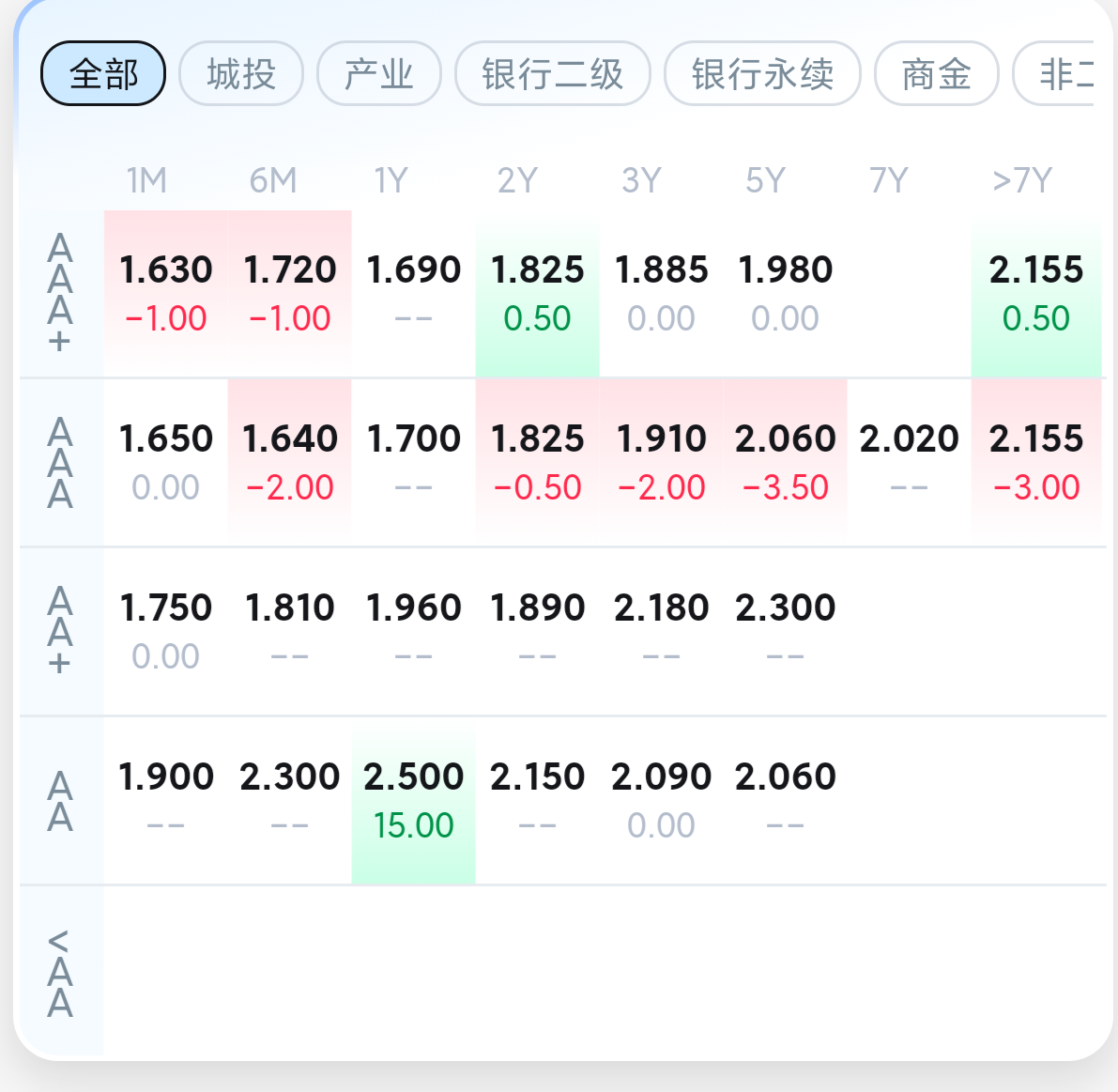Select the 全部 filter tab

(103, 73)
